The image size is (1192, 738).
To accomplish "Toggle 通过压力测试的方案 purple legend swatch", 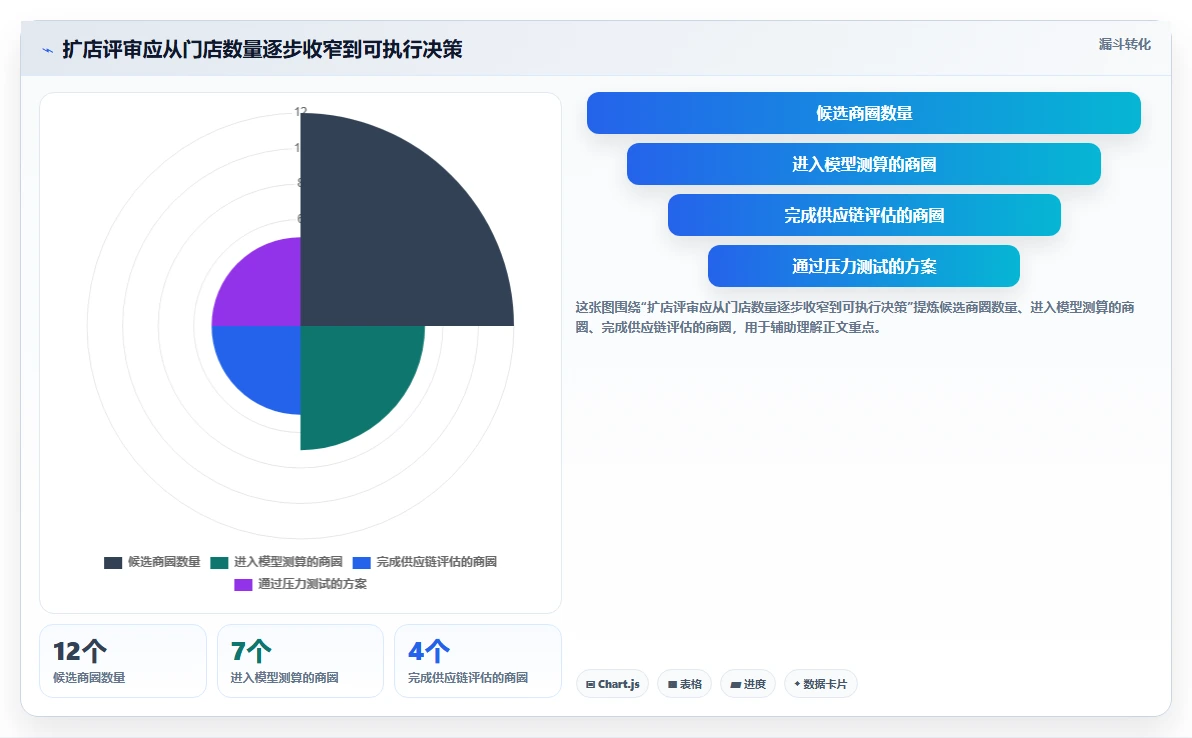I will pos(243,584).
